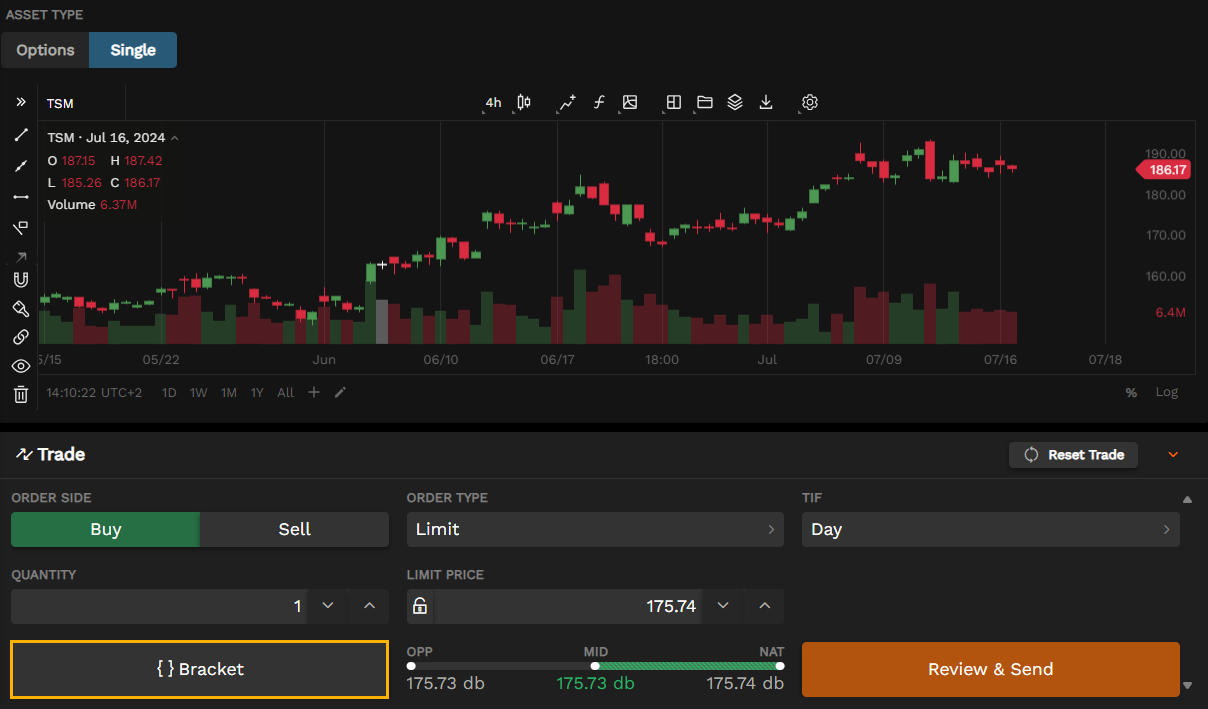Select the trend line drawing tool
Image resolution: width=1208 pixels, height=709 pixels.
(20, 135)
